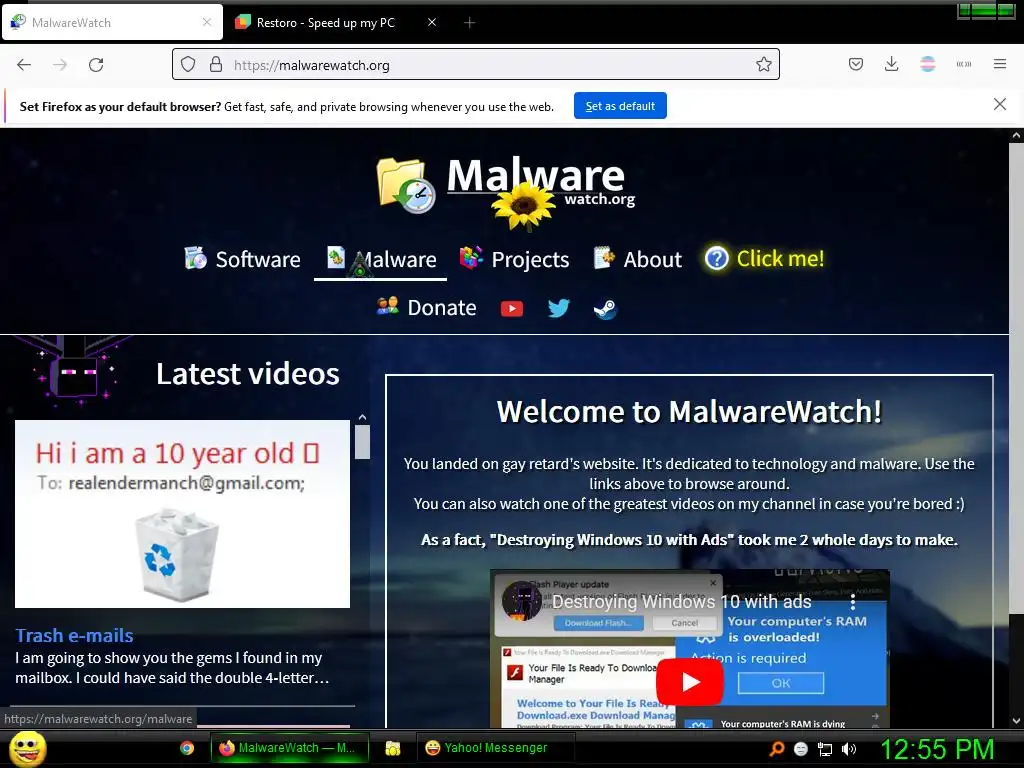Viewport: 1024px width, 768px height.
Task: Click the page scrollbar down arrow
Action: pos(1016,721)
